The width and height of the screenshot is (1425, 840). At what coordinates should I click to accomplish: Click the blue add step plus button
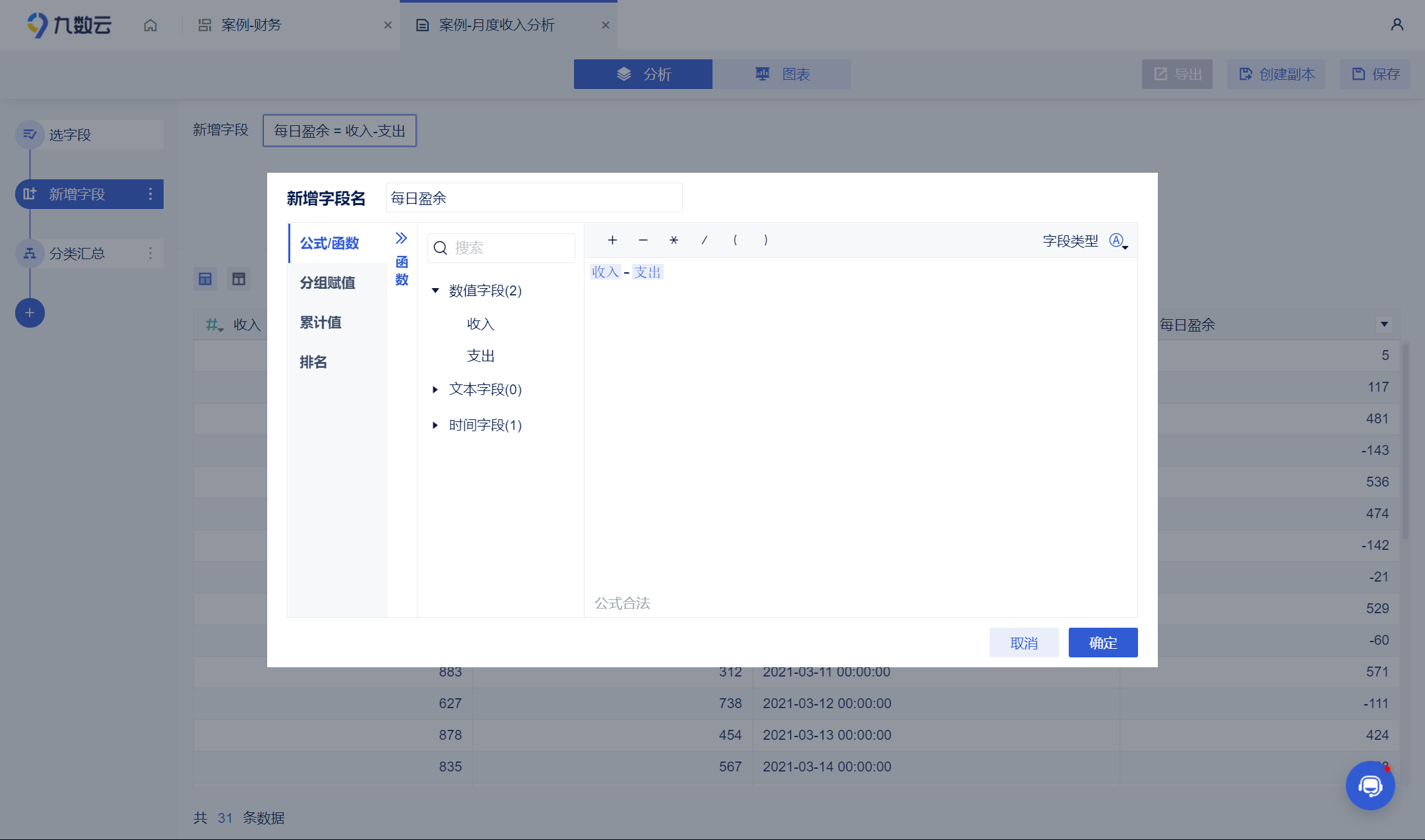point(30,313)
